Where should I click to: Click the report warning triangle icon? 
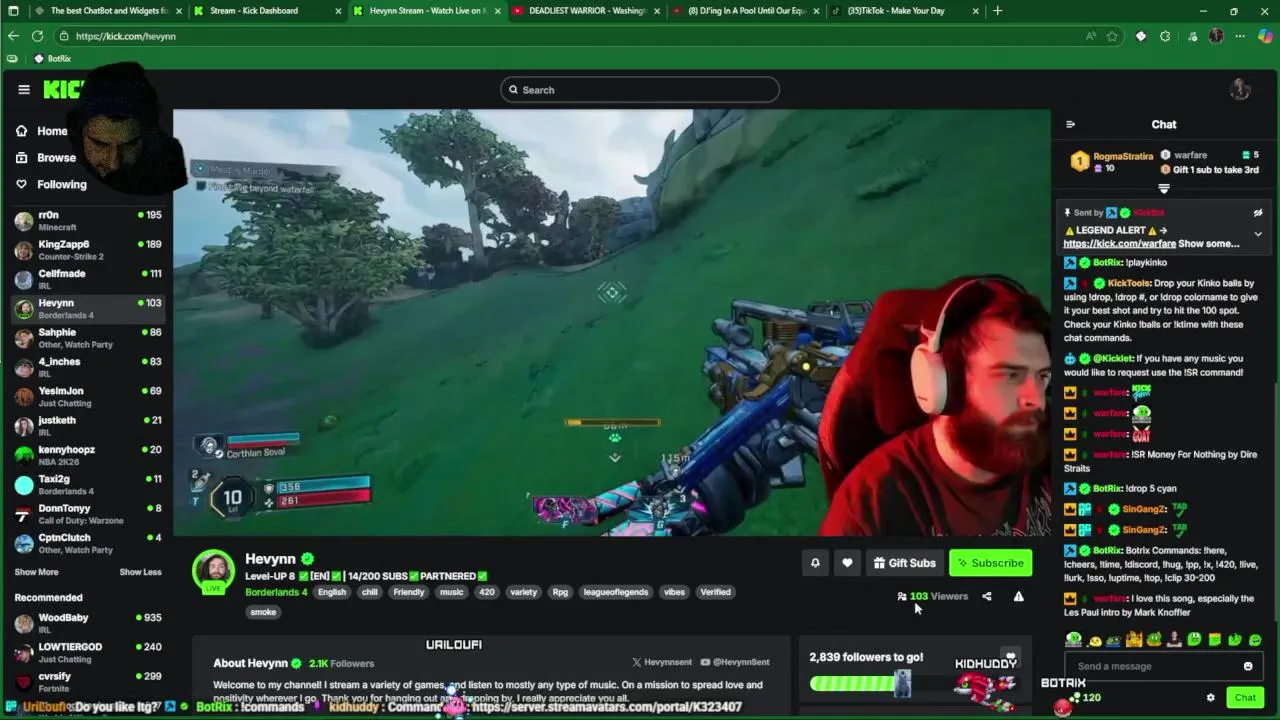tap(1018, 596)
